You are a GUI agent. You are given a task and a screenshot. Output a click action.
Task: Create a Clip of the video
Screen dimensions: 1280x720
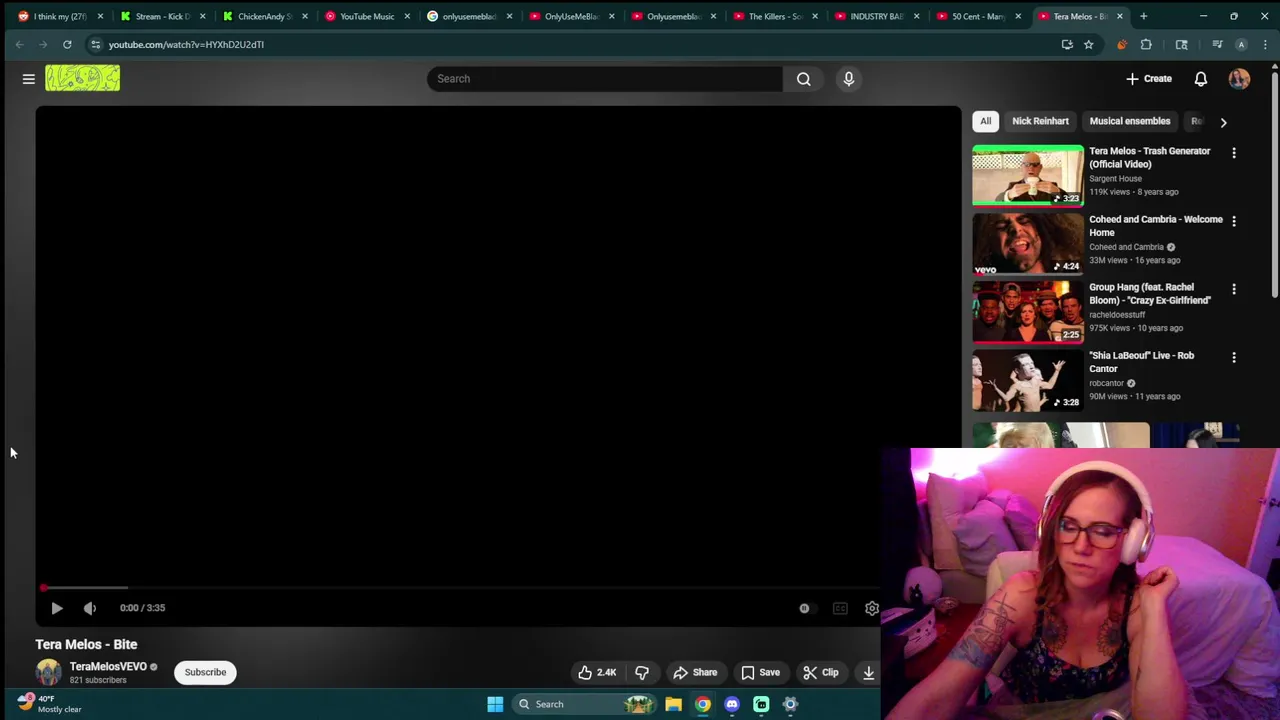[821, 672]
